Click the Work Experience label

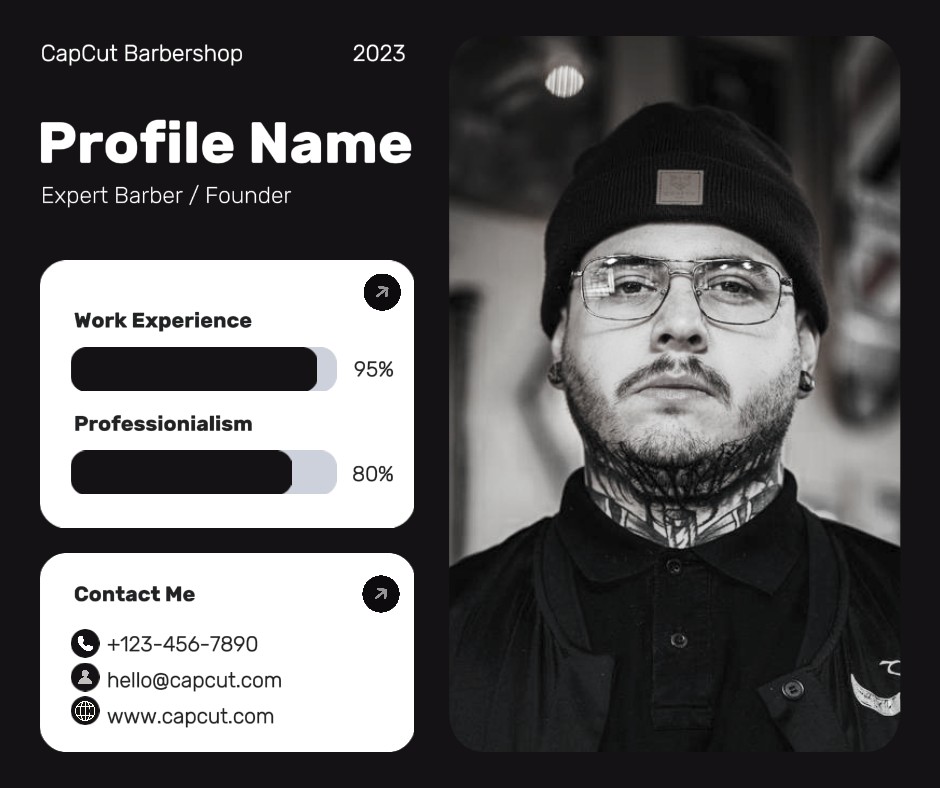click(163, 320)
